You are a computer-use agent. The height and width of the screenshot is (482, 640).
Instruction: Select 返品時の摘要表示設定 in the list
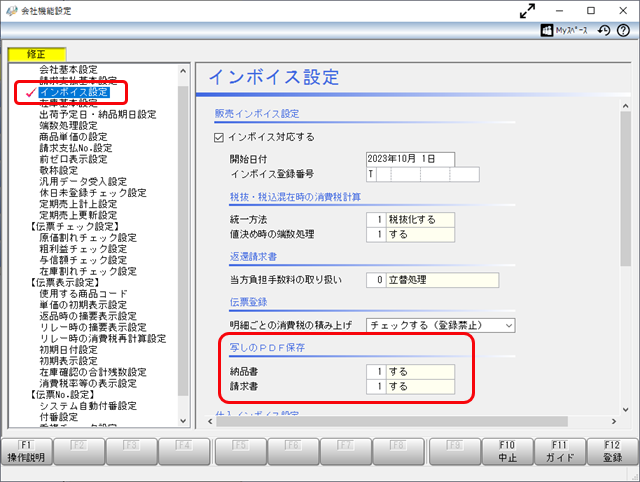point(88,316)
